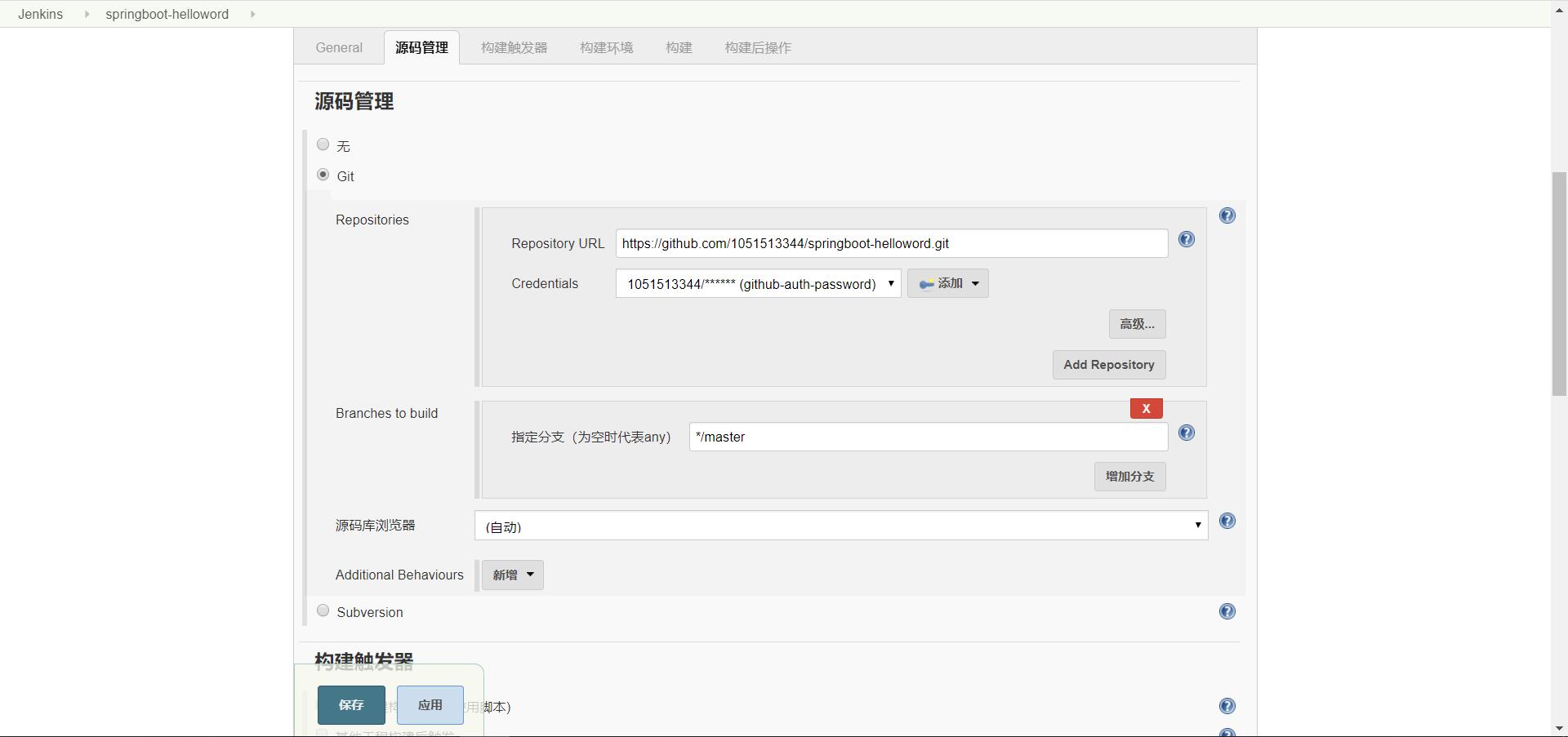Click scrollbar down arrow

1559,729
